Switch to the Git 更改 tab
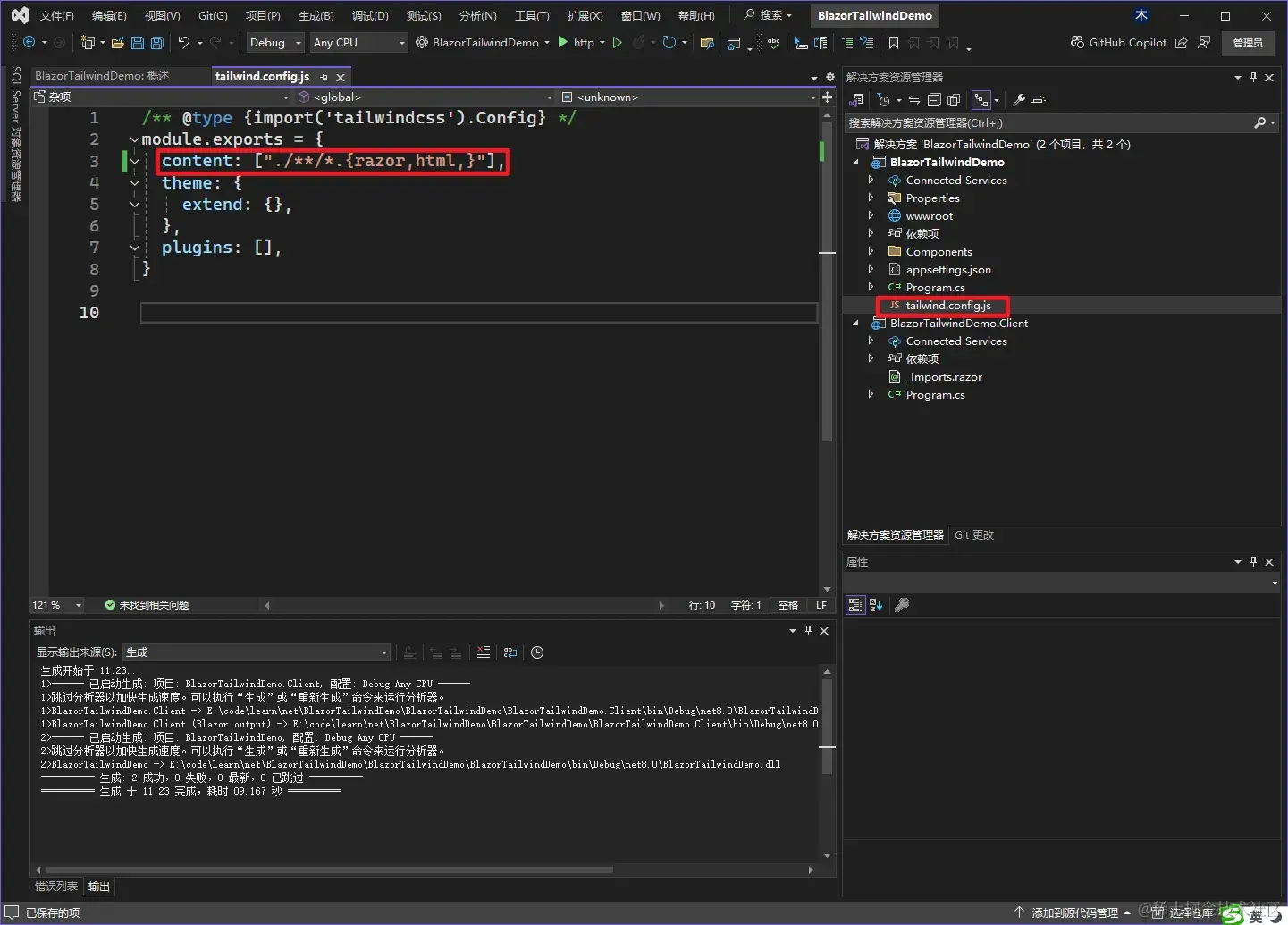 point(973,534)
